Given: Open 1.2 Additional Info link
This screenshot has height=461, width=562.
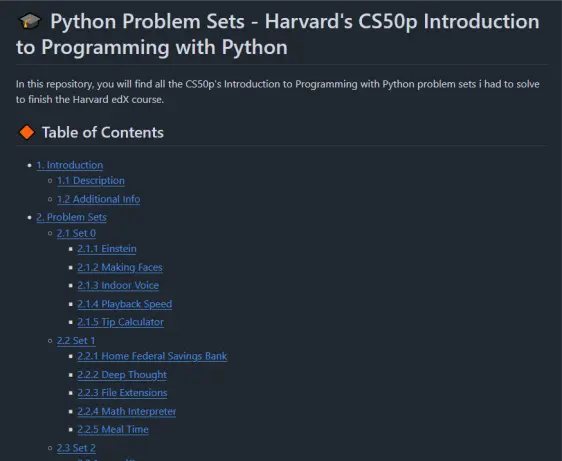Looking at the screenshot, I should click(99, 199).
